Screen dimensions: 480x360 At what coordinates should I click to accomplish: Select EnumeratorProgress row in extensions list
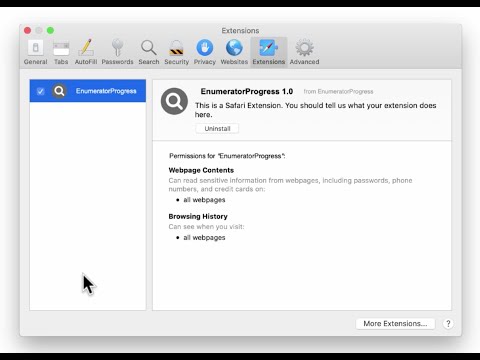click(88, 91)
